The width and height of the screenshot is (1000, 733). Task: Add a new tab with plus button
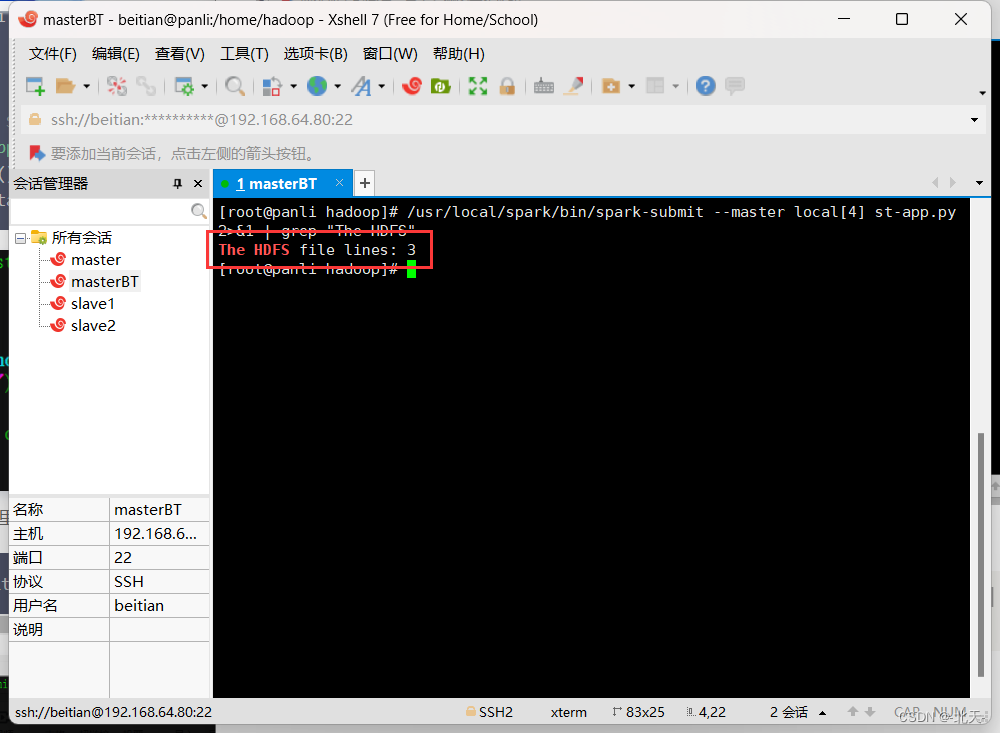coord(365,184)
